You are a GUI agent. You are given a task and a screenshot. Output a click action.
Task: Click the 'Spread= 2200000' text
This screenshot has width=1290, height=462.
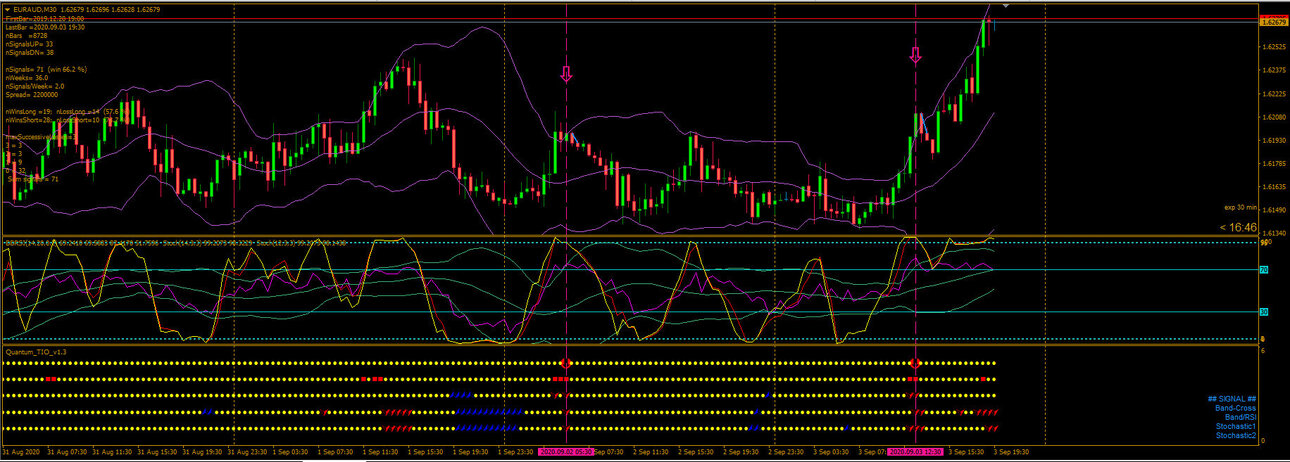[31, 94]
